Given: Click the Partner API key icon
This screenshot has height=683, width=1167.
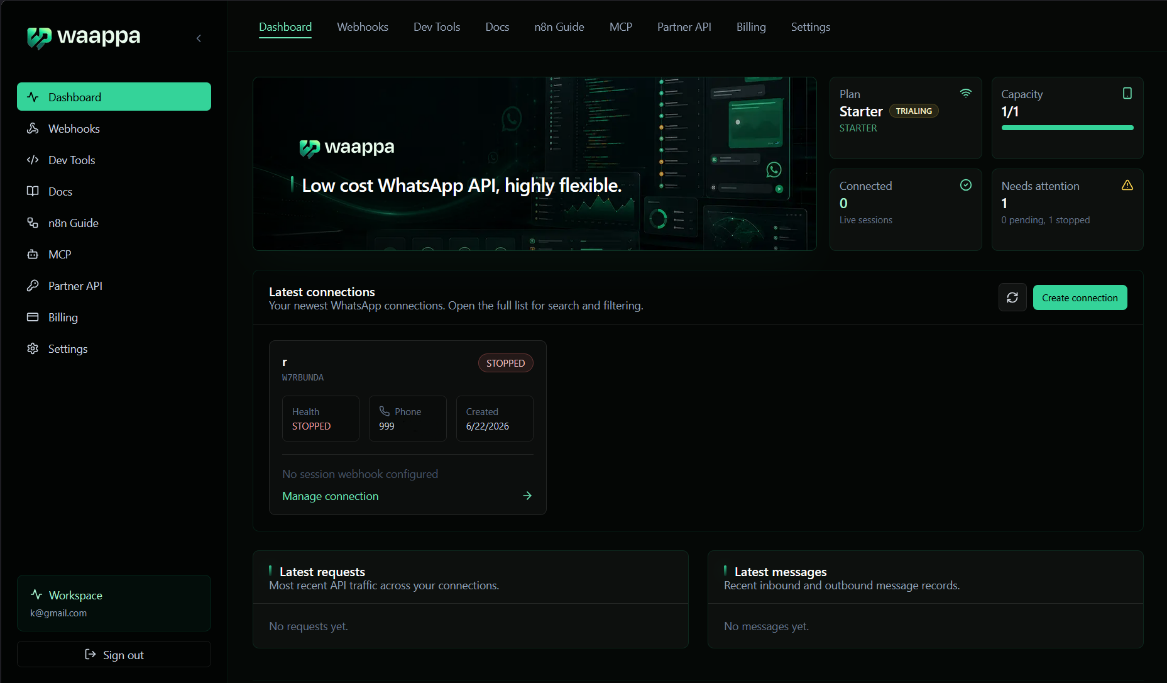Looking at the screenshot, I should (33, 286).
